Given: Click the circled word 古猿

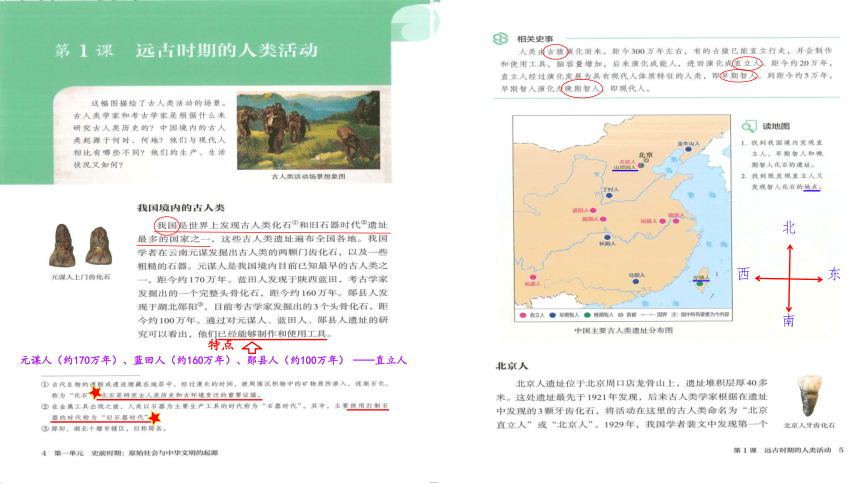Looking at the screenshot, I should coord(555,52).
